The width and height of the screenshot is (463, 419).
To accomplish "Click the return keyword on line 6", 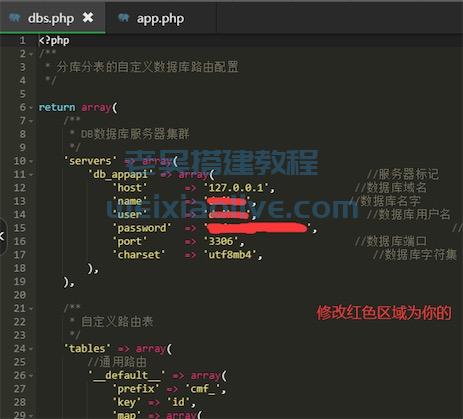I will tap(57, 107).
